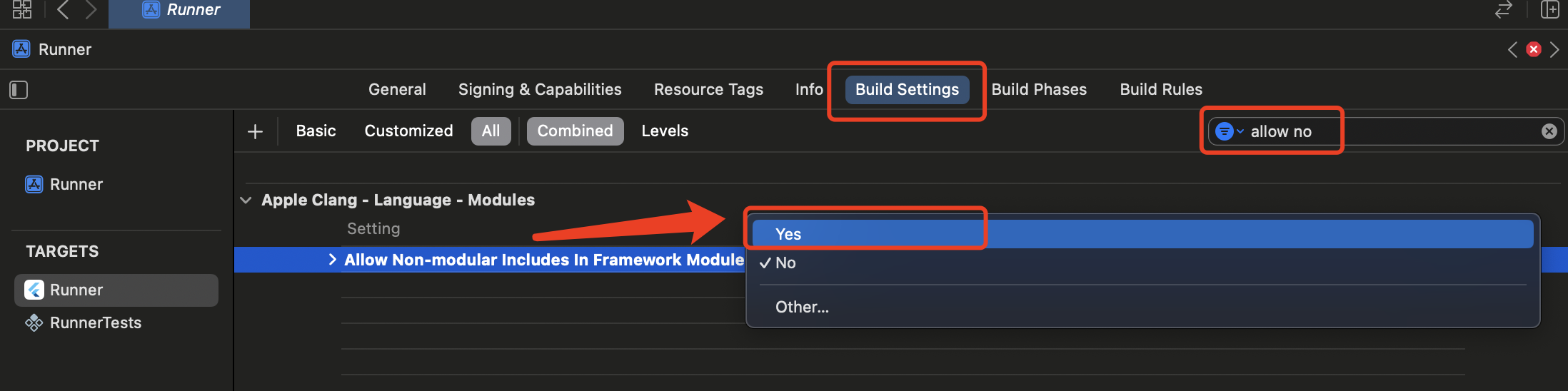Switch to the Levels view
This screenshot has width=1568, height=391.
pos(665,131)
